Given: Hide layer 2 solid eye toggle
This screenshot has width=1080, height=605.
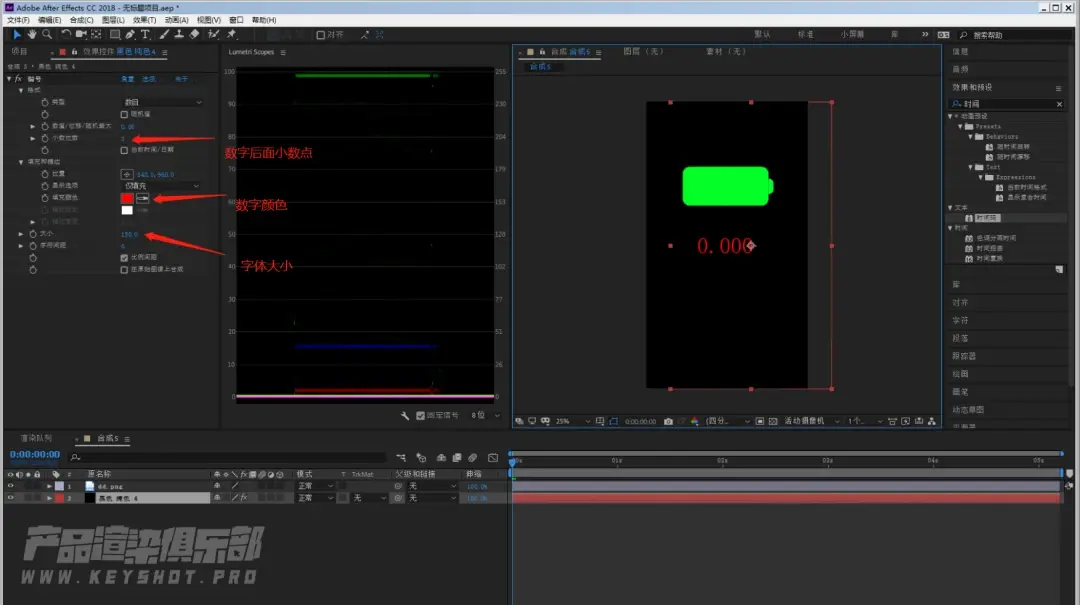Looking at the screenshot, I should pyautogui.click(x=10, y=498).
